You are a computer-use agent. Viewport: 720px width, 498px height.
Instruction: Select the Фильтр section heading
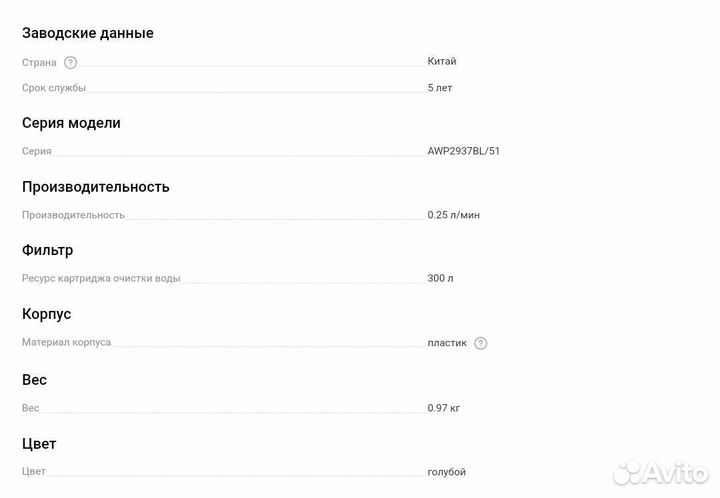tap(47, 250)
